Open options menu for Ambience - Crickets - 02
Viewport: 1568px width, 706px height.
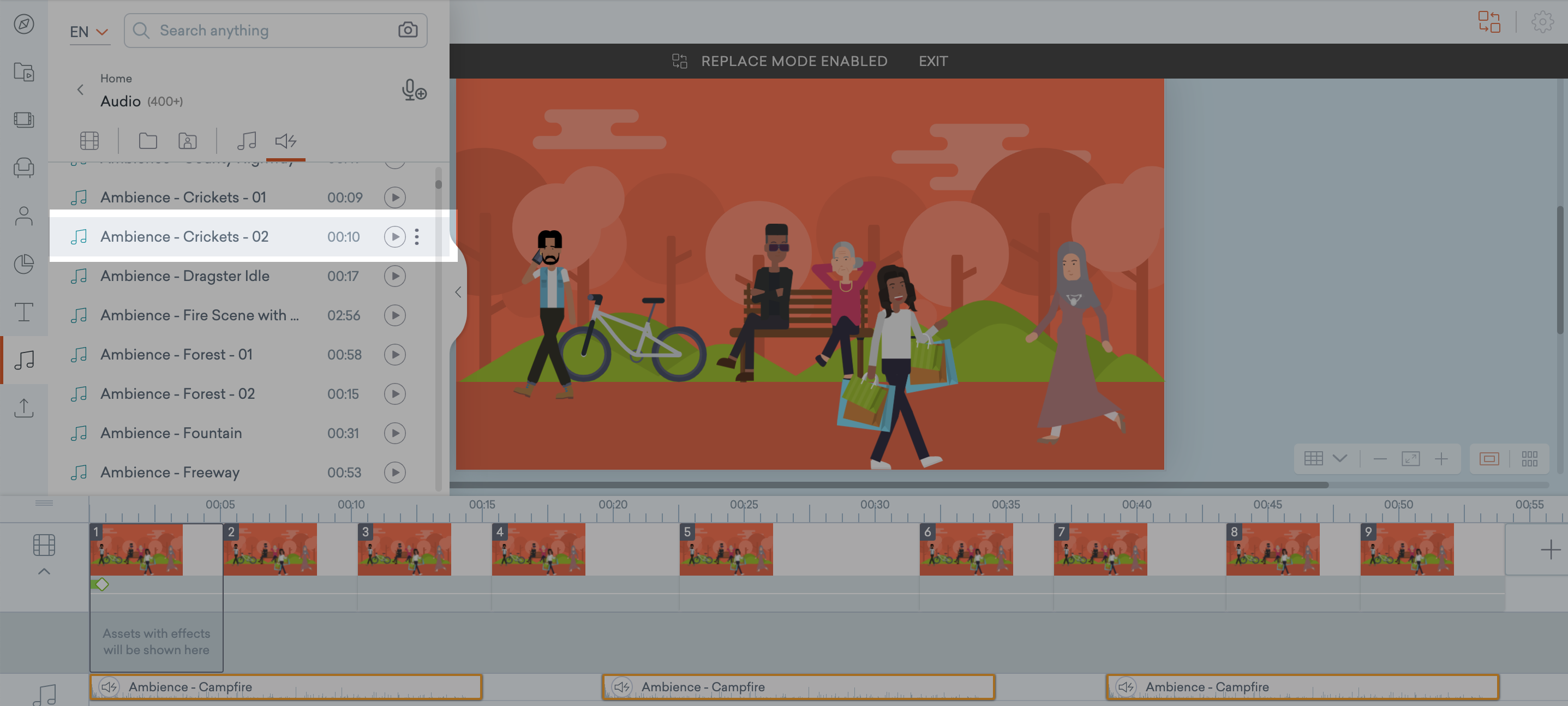click(x=416, y=237)
